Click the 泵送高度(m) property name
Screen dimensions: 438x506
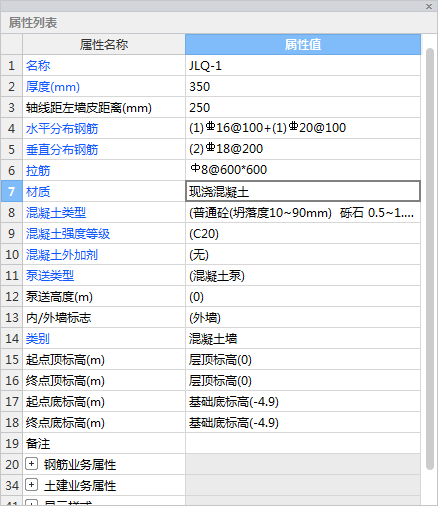coord(59,297)
